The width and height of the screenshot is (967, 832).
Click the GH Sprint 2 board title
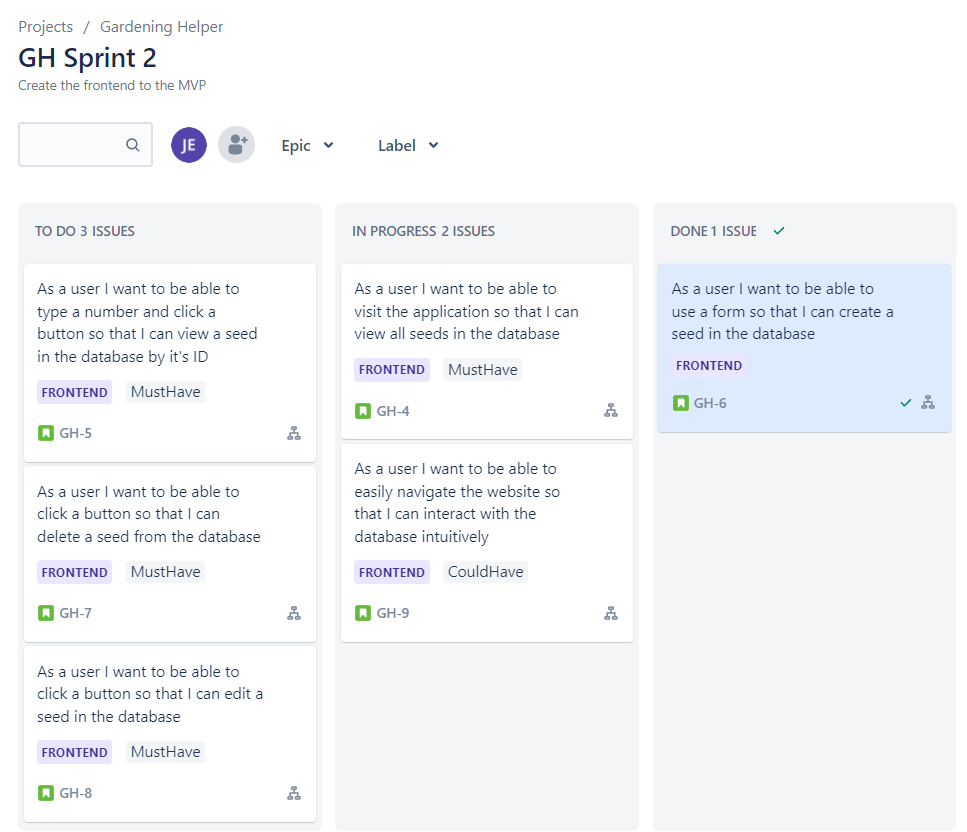click(87, 58)
